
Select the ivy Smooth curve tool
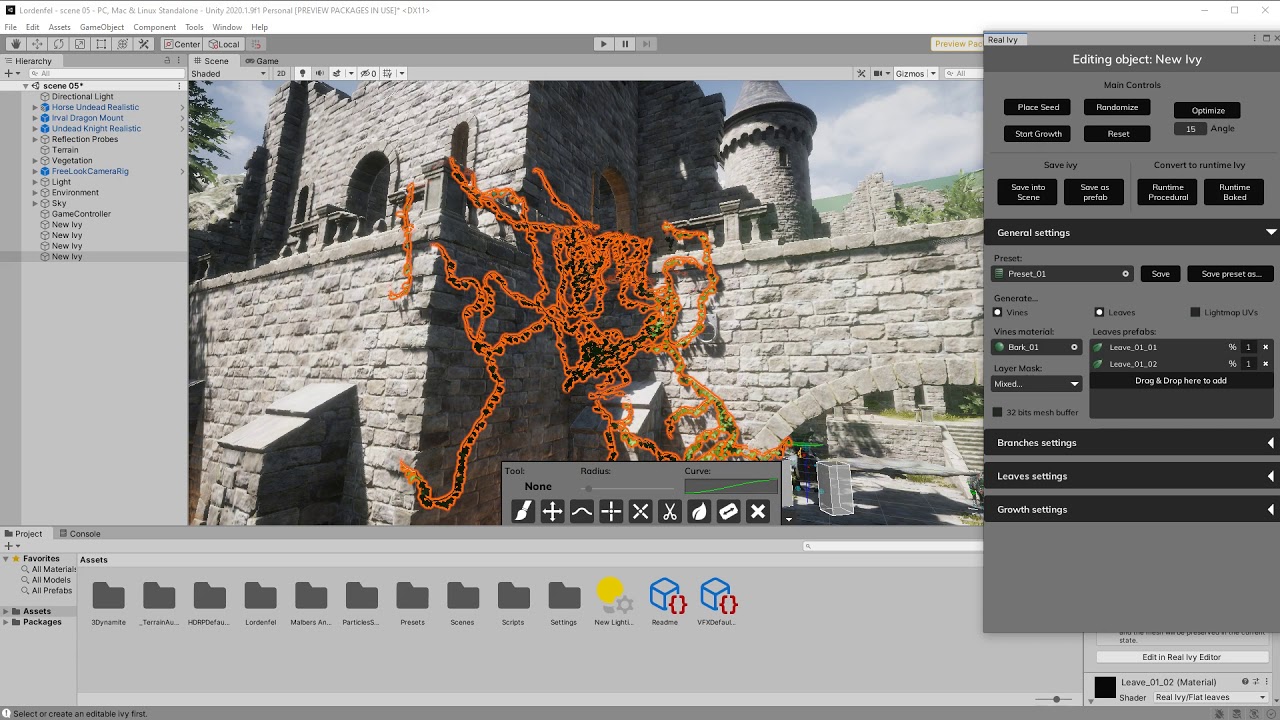pyautogui.click(x=581, y=512)
